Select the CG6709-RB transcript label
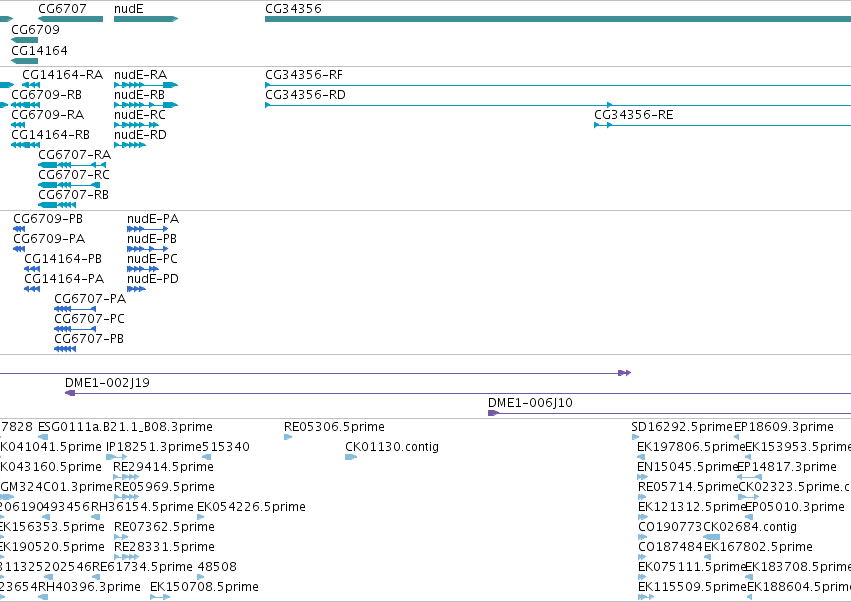Image resolution: width=851 pixels, height=602 pixels. click(46, 94)
